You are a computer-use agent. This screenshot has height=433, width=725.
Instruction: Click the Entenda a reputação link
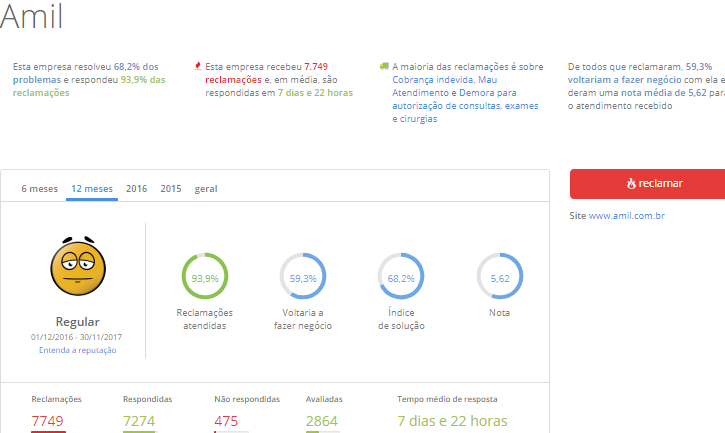pyautogui.click(x=77, y=350)
